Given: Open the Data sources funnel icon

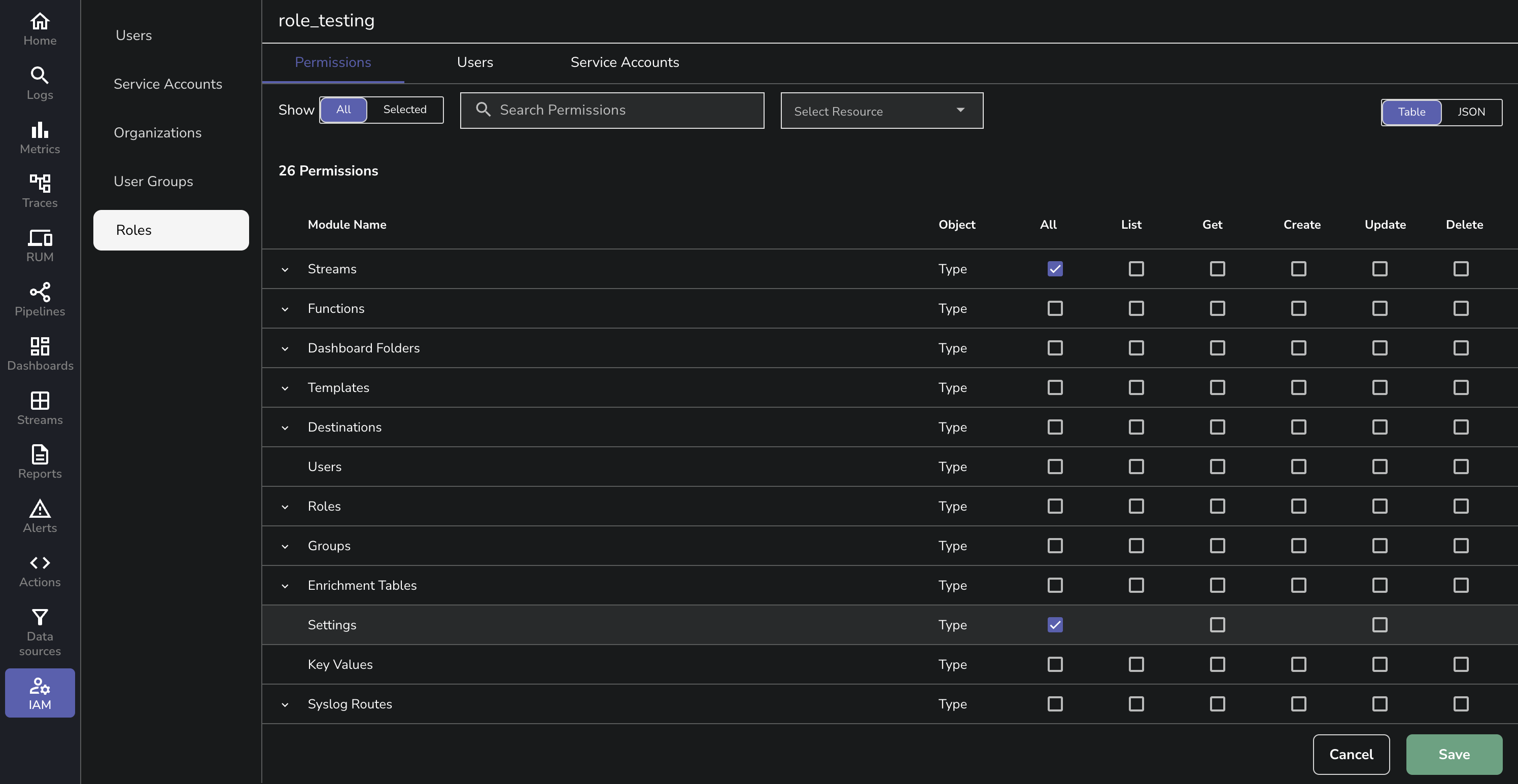Looking at the screenshot, I should point(40,617).
